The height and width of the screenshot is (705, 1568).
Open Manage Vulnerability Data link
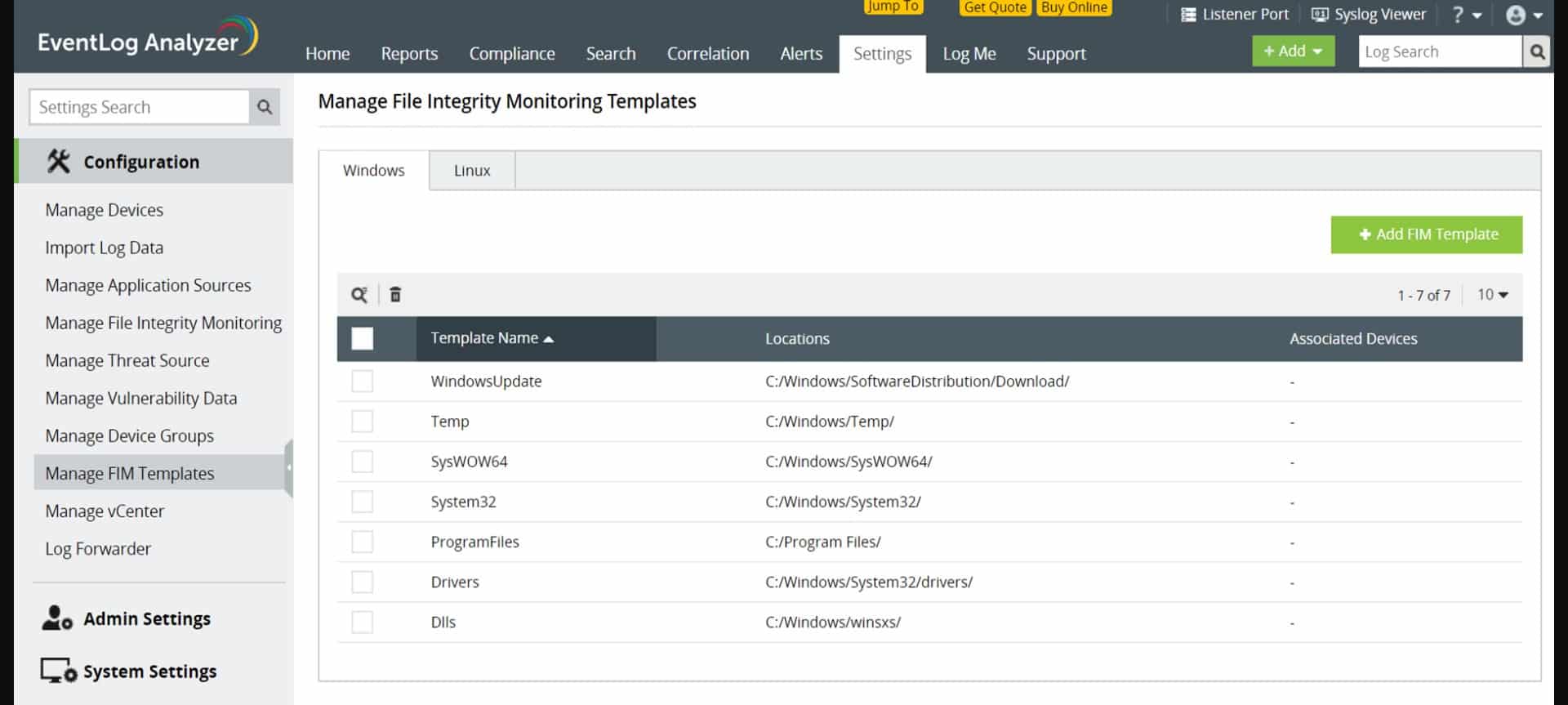coord(141,398)
